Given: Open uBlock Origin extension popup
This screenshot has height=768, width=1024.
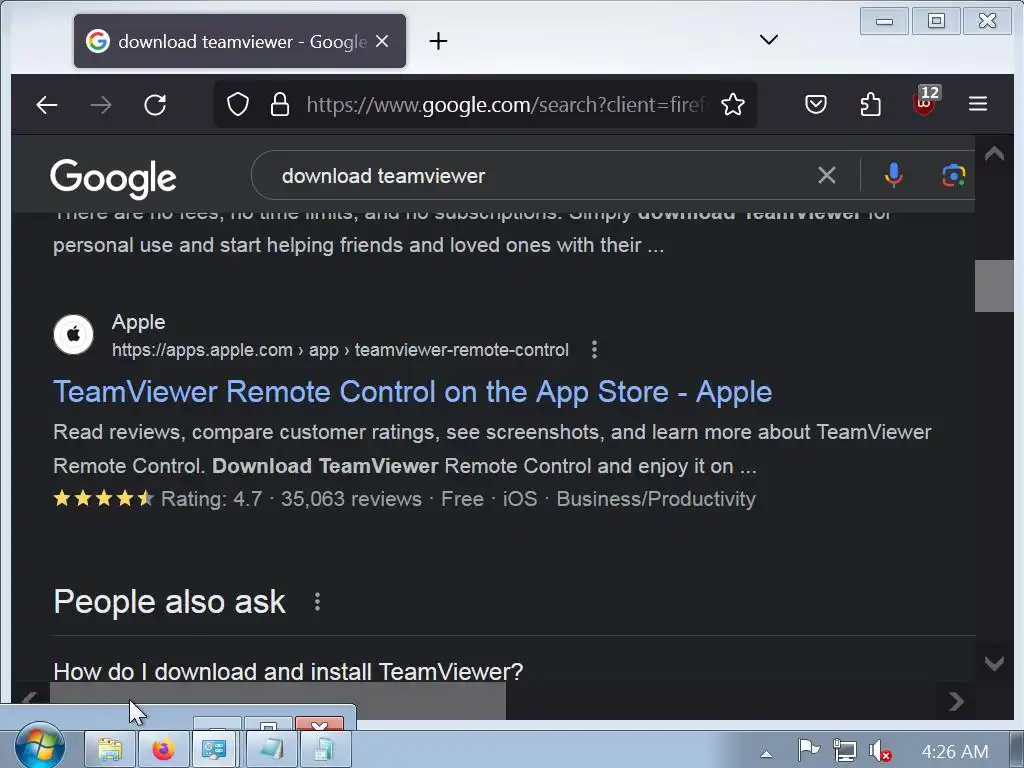Looking at the screenshot, I should [x=925, y=103].
